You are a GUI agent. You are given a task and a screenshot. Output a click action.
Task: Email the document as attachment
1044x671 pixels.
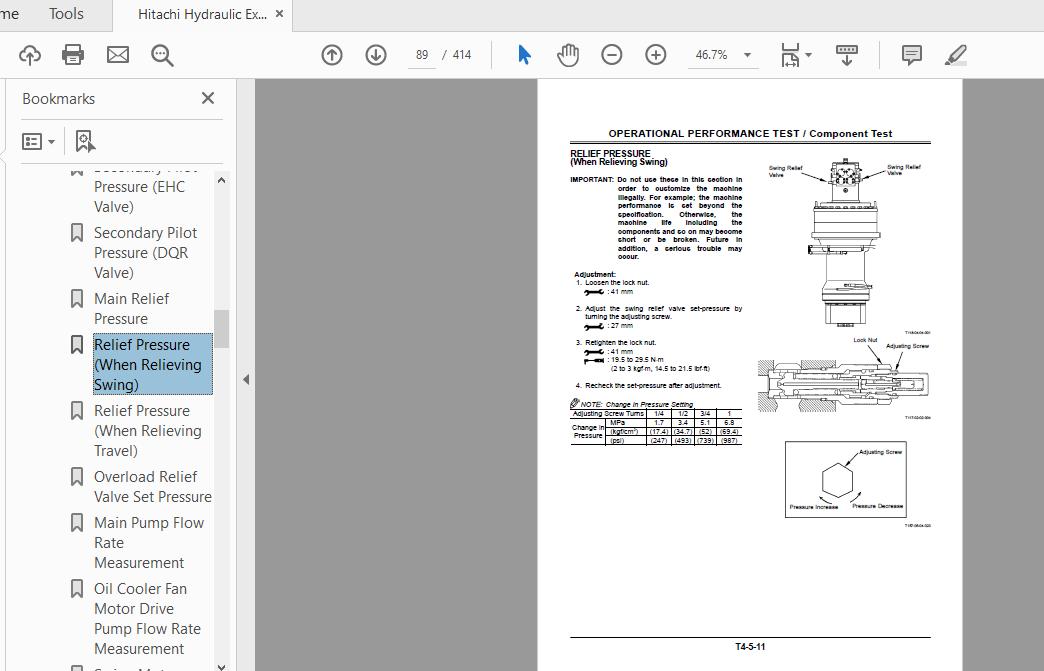pyautogui.click(x=117, y=55)
